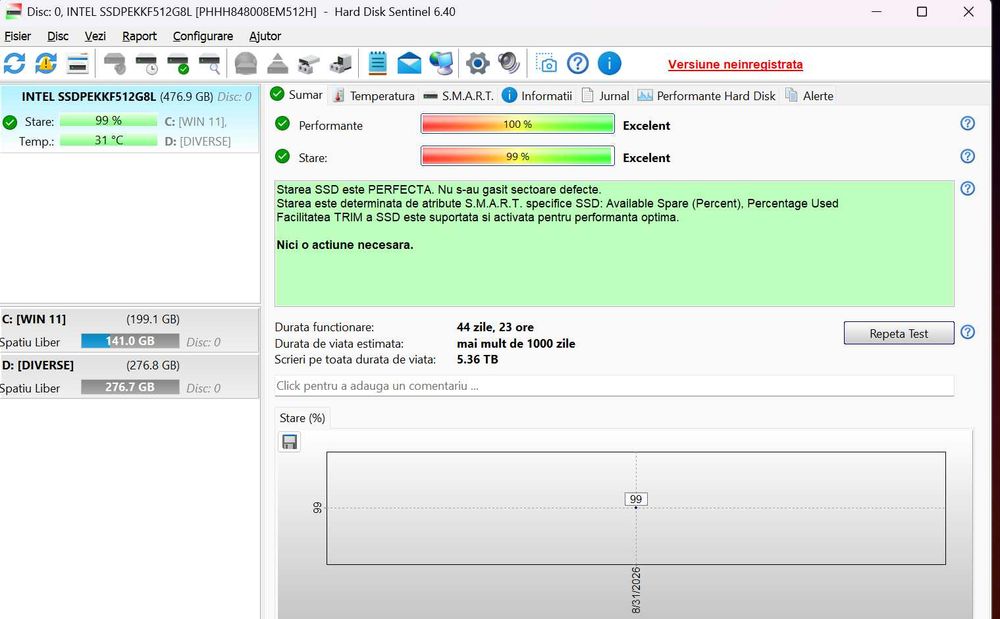Screen dimensions: 1000x619
Task: Open the Ajutor menu
Action: (265, 36)
